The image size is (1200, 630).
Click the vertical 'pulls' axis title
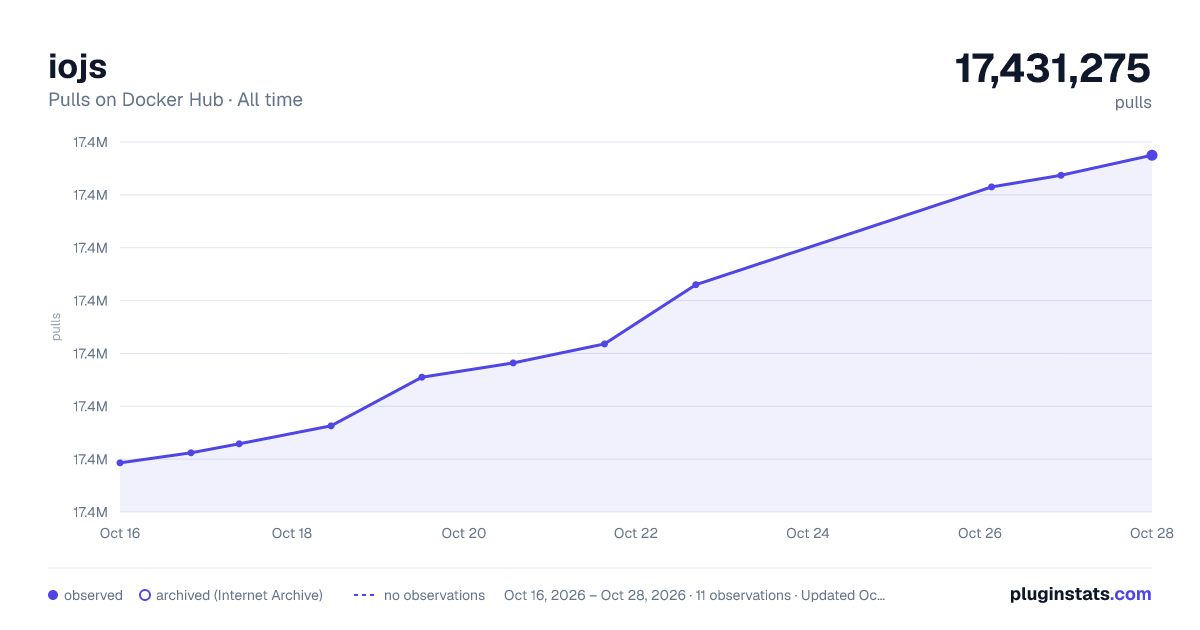click(56, 327)
